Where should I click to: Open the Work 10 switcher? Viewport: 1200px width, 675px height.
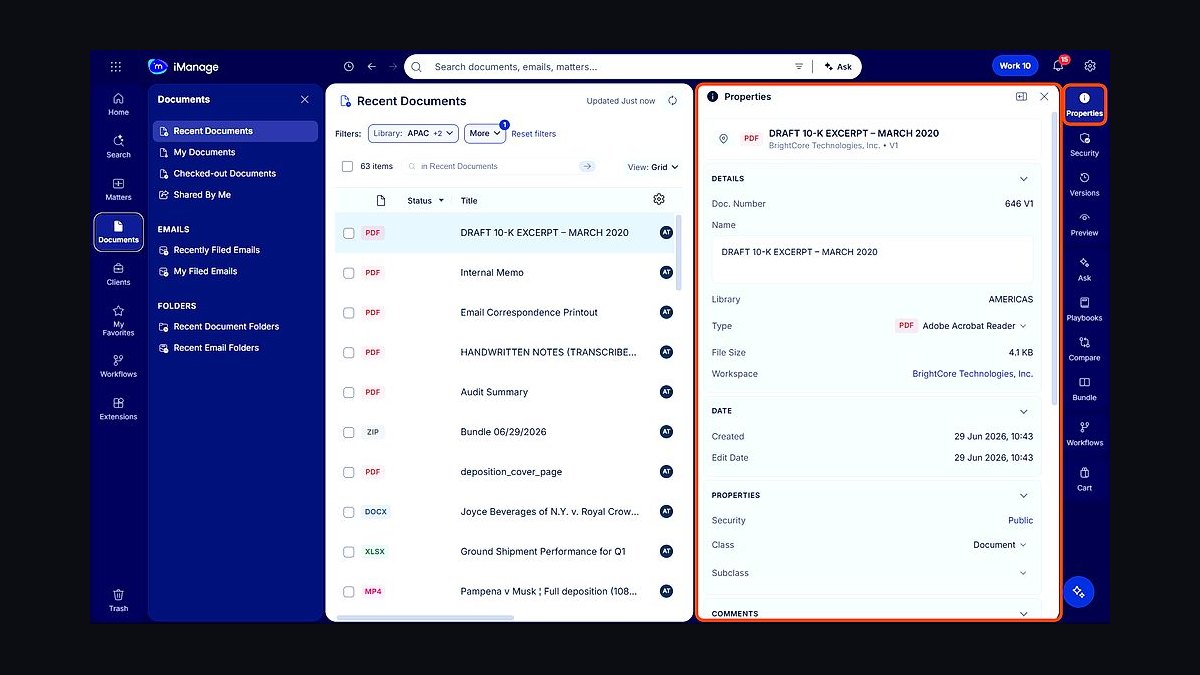point(1015,66)
